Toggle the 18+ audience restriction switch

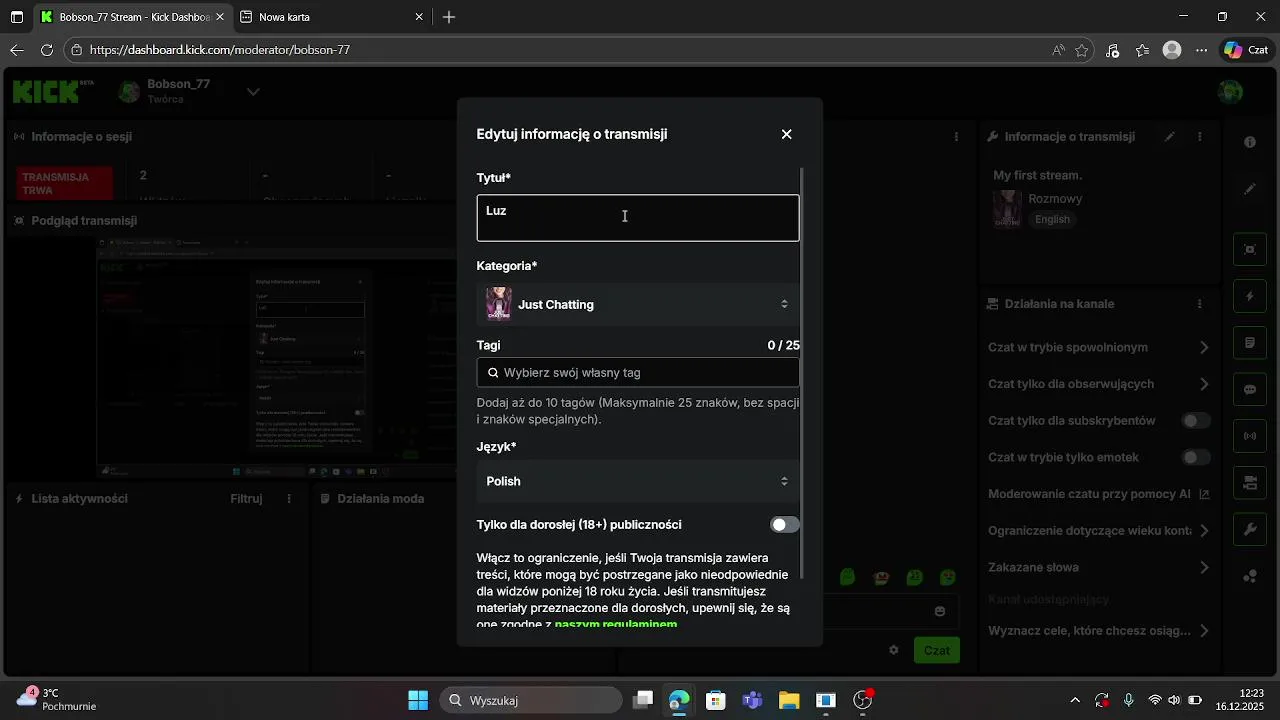pyautogui.click(x=785, y=525)
